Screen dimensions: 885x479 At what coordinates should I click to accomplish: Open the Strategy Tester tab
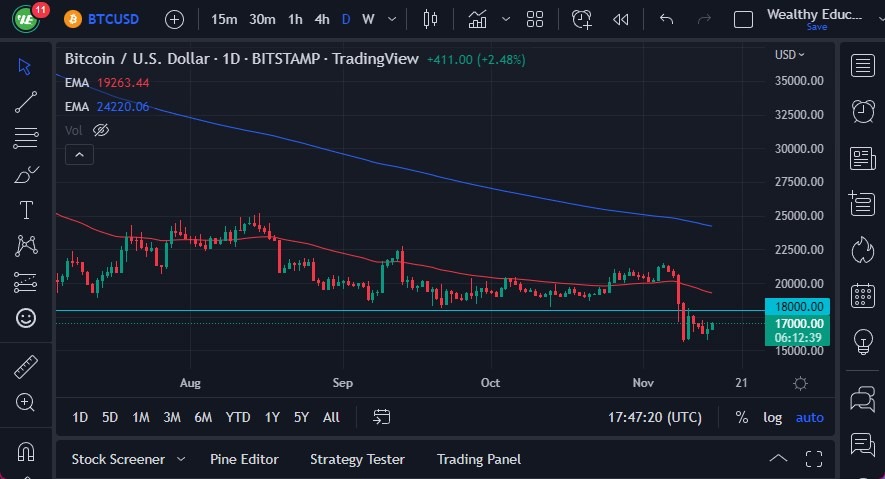pyautogui.click(x=357, y=459)
